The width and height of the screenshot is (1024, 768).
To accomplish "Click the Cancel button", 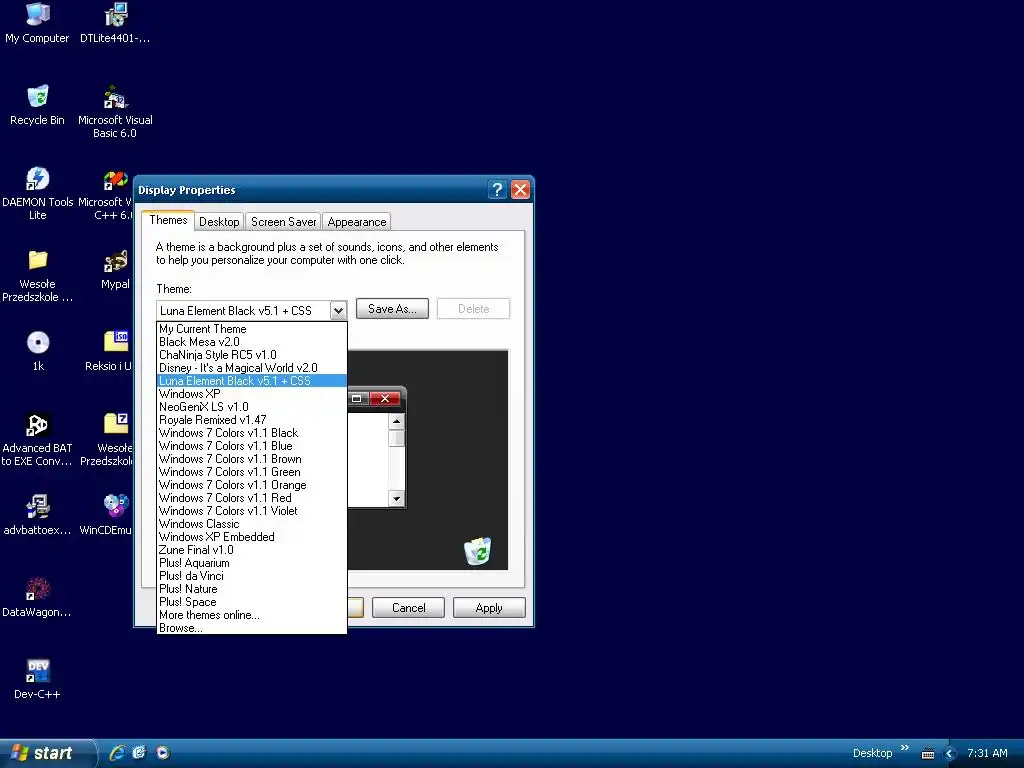I will (408, 608).
